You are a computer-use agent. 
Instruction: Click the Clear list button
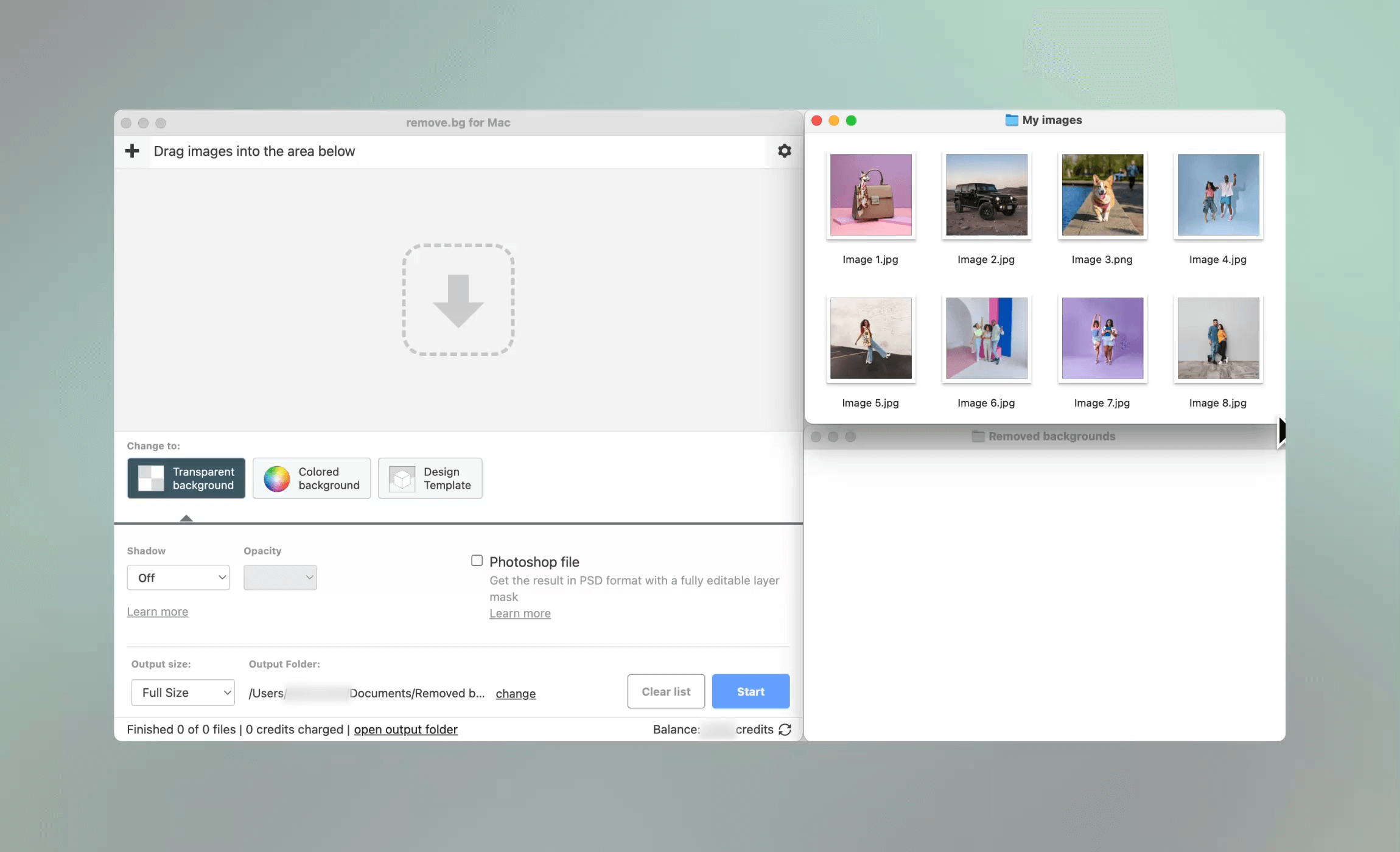click(x=666, y=691)
